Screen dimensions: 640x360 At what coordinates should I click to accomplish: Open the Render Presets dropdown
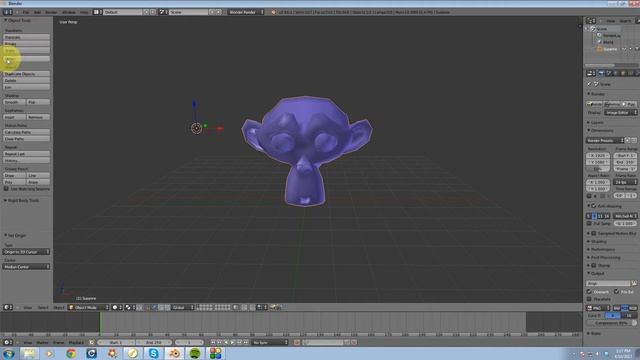[605, 140]
